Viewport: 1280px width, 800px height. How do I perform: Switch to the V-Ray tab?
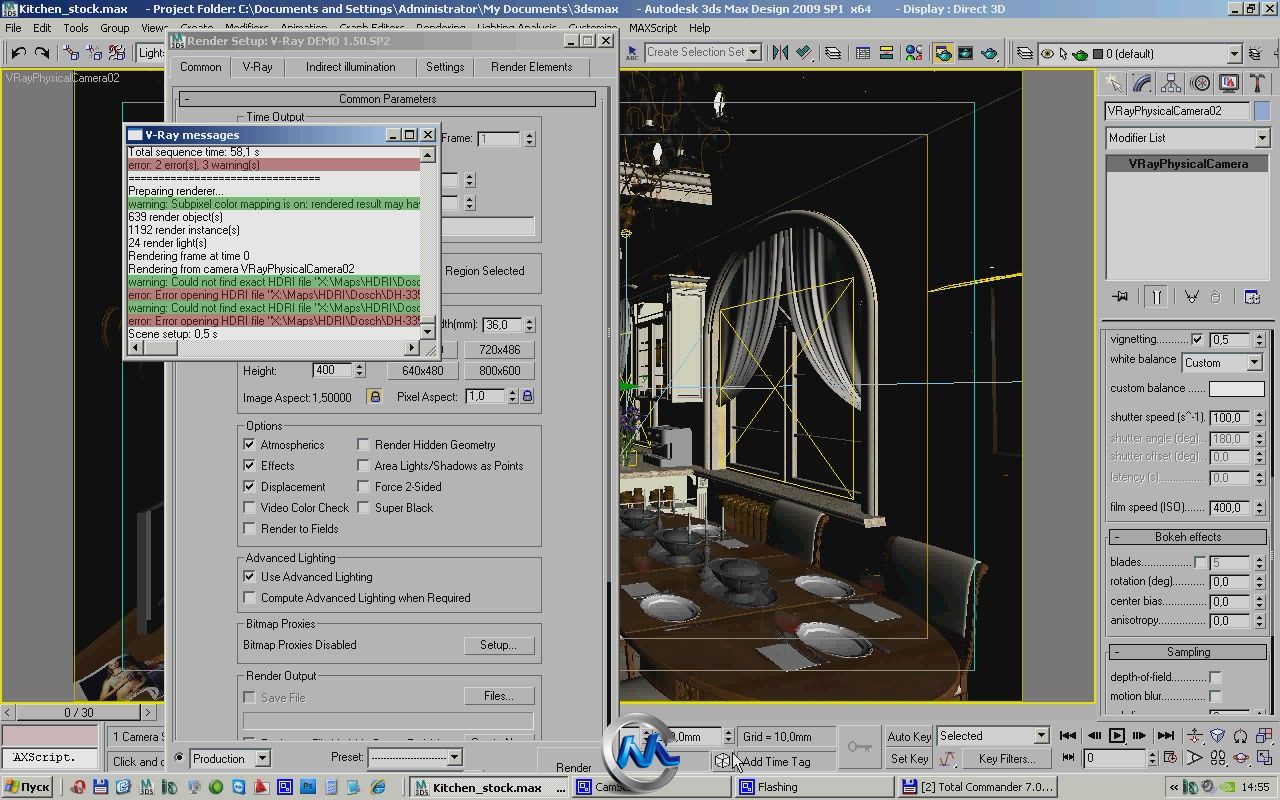point(257,67)
